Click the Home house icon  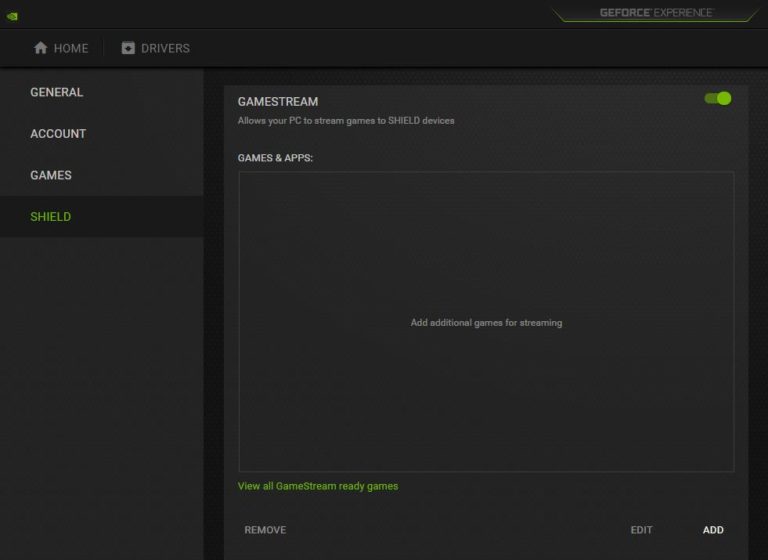[x=41, y=48]
